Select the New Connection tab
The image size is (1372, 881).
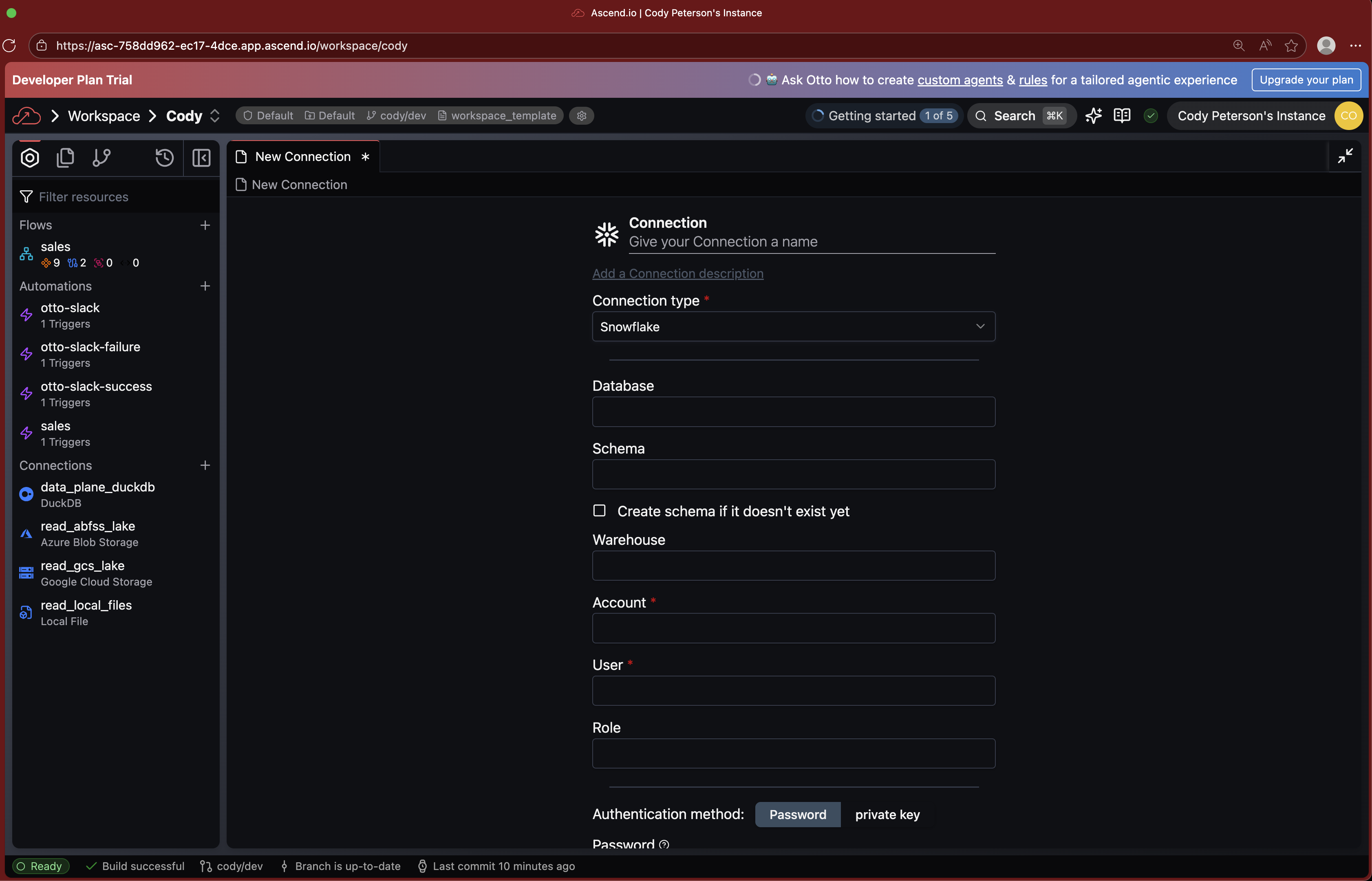click(303, 157)
